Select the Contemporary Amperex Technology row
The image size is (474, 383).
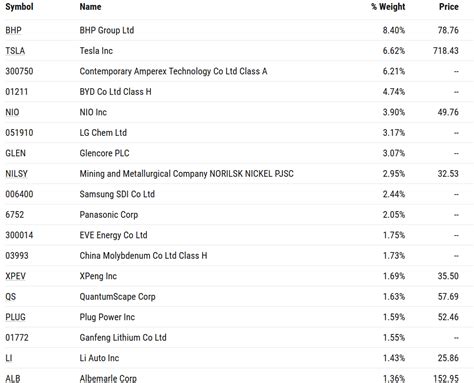click(237, 71)
